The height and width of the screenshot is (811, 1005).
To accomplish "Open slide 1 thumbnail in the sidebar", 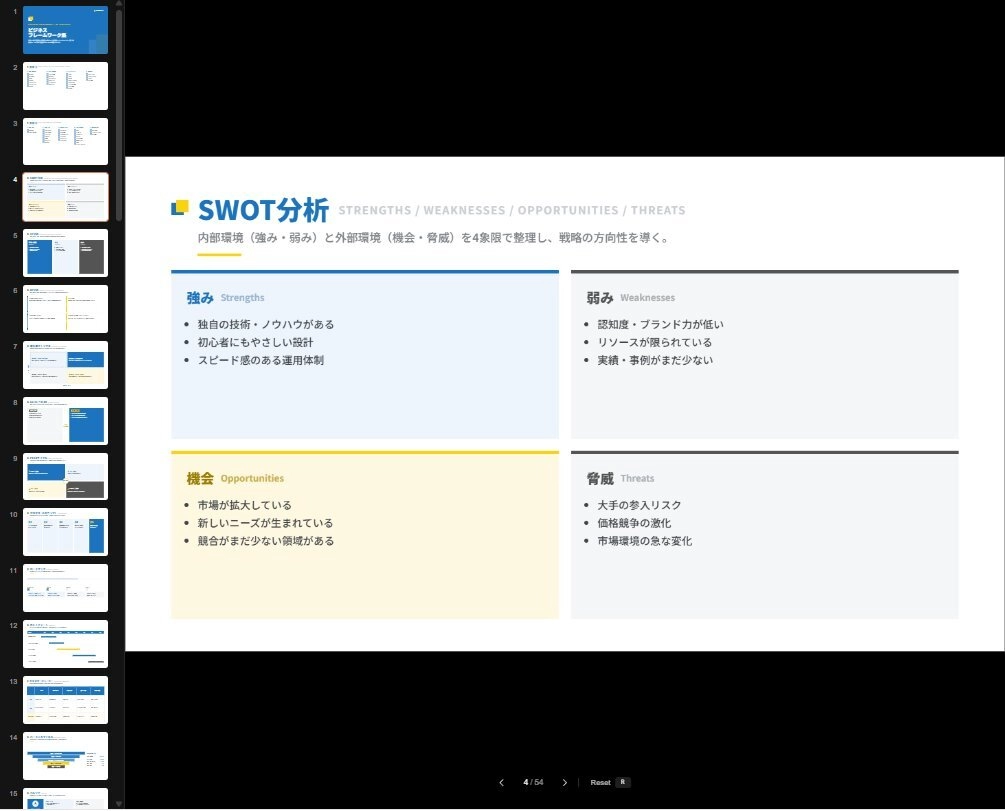I will (x=65, y=30).
